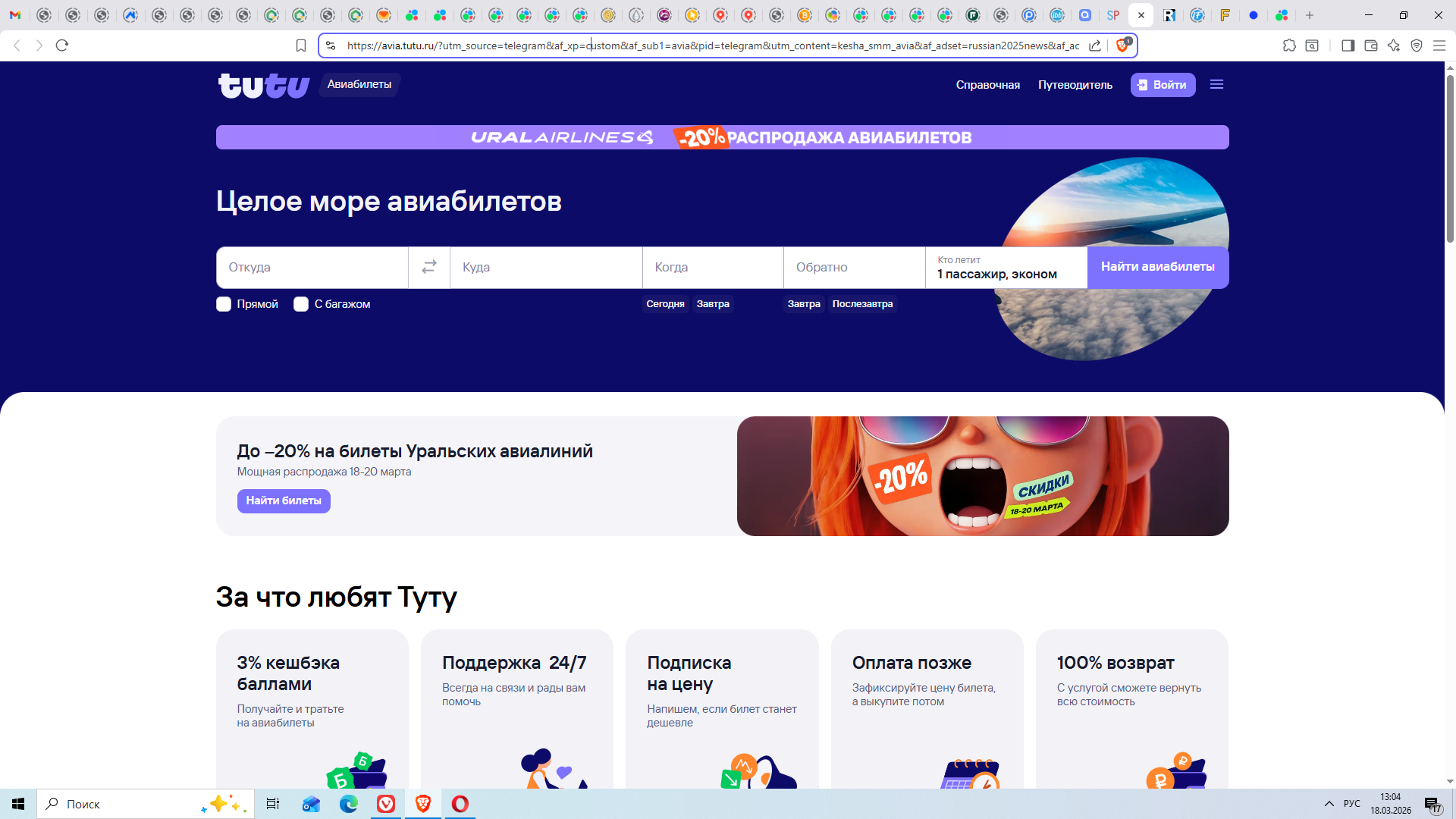Reload the page

62,45
